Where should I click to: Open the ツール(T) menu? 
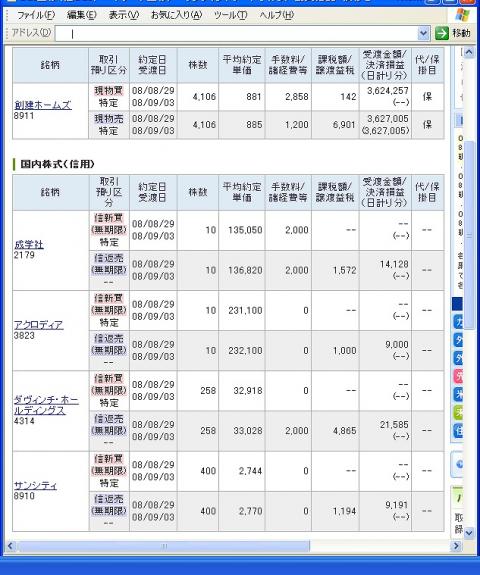[231, 15]
